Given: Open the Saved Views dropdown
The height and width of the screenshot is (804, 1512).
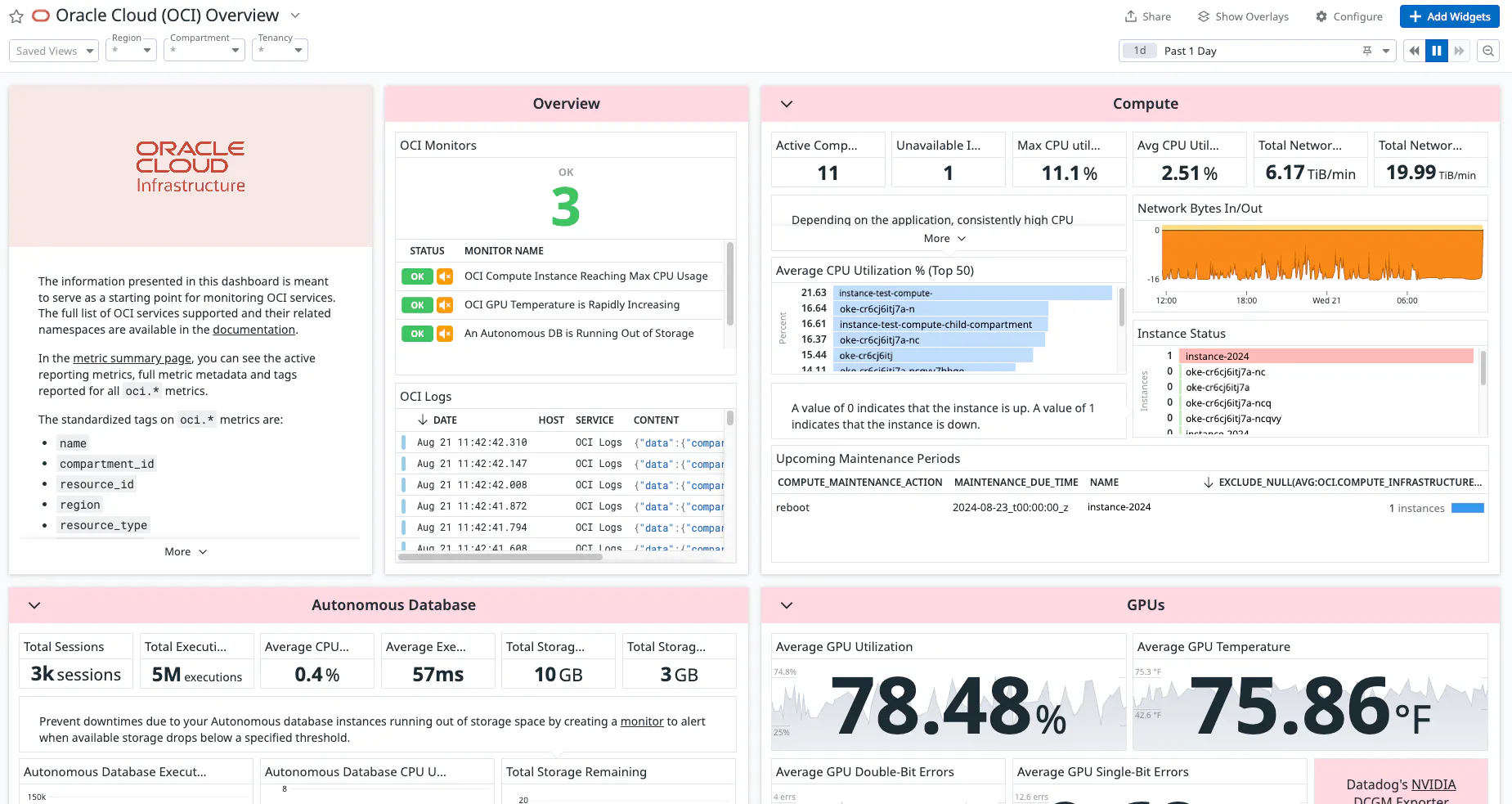Looking at the screenshot, I should pos(54,51).
